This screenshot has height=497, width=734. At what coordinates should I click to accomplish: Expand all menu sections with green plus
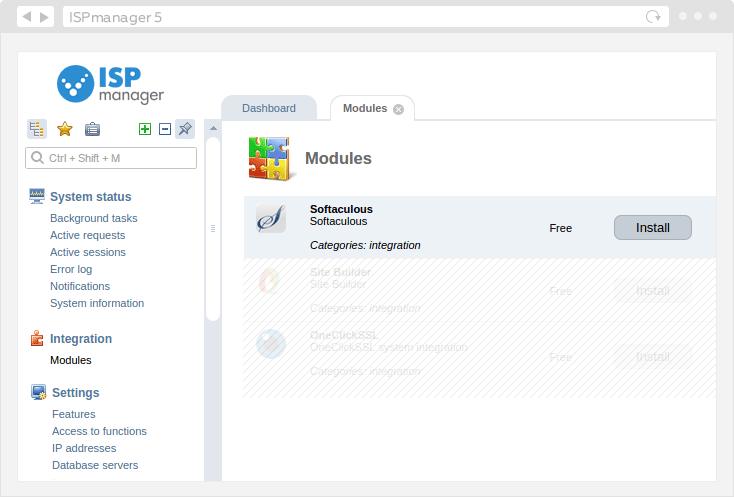point(145,129)
